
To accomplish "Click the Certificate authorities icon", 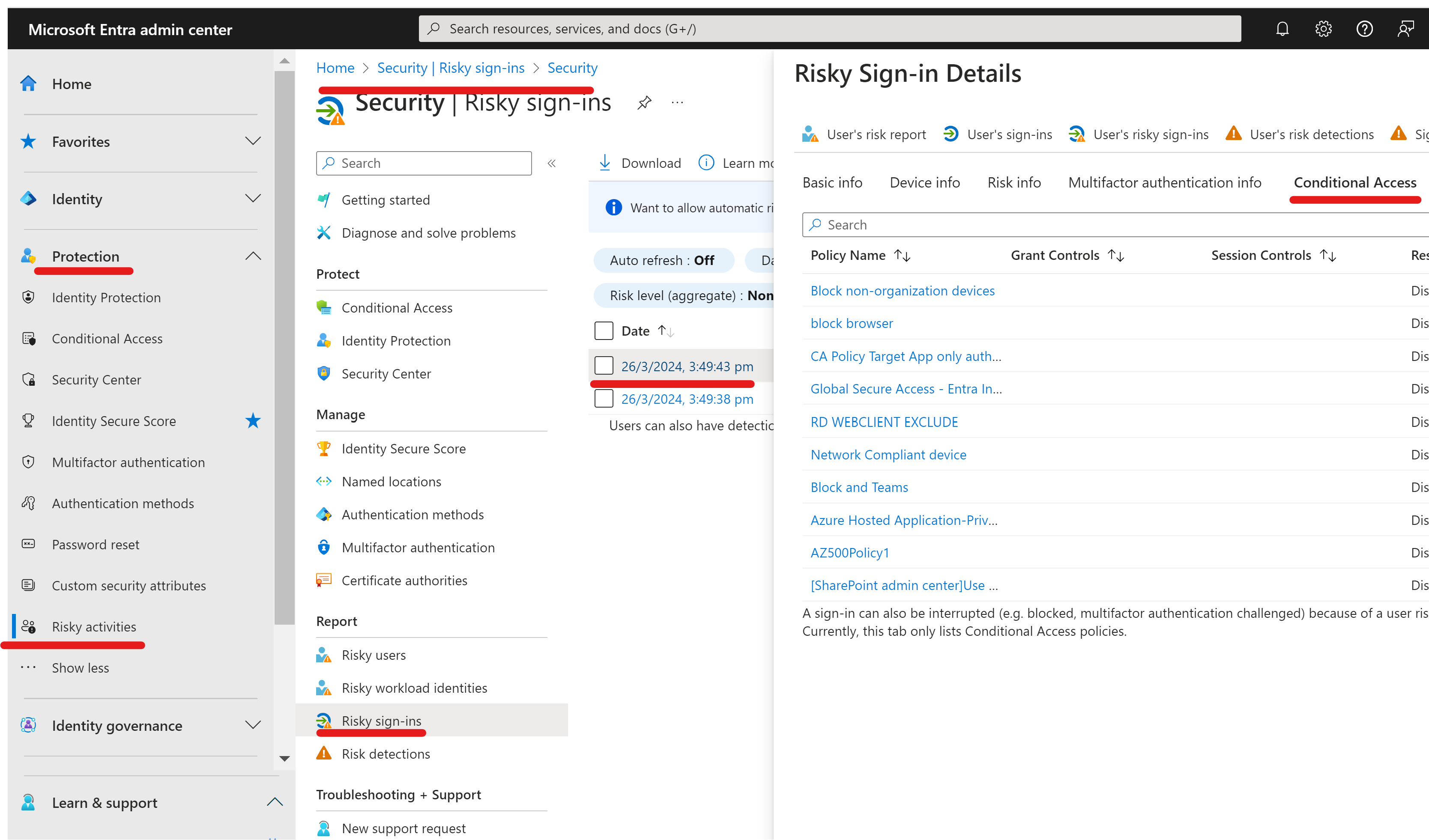I will click(324, 580).
